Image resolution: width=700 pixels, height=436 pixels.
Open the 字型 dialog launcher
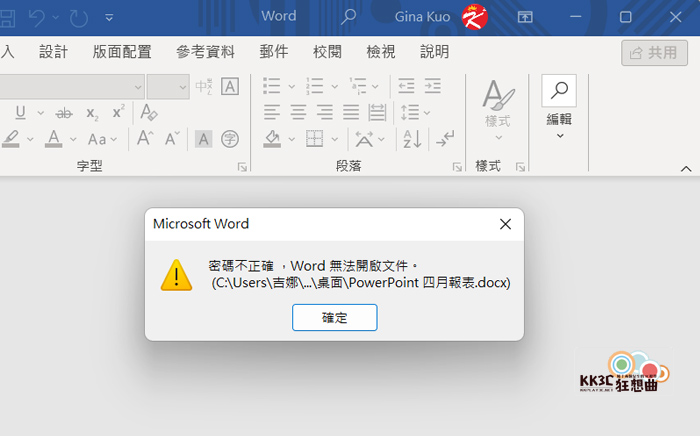(x=242, y=167)
